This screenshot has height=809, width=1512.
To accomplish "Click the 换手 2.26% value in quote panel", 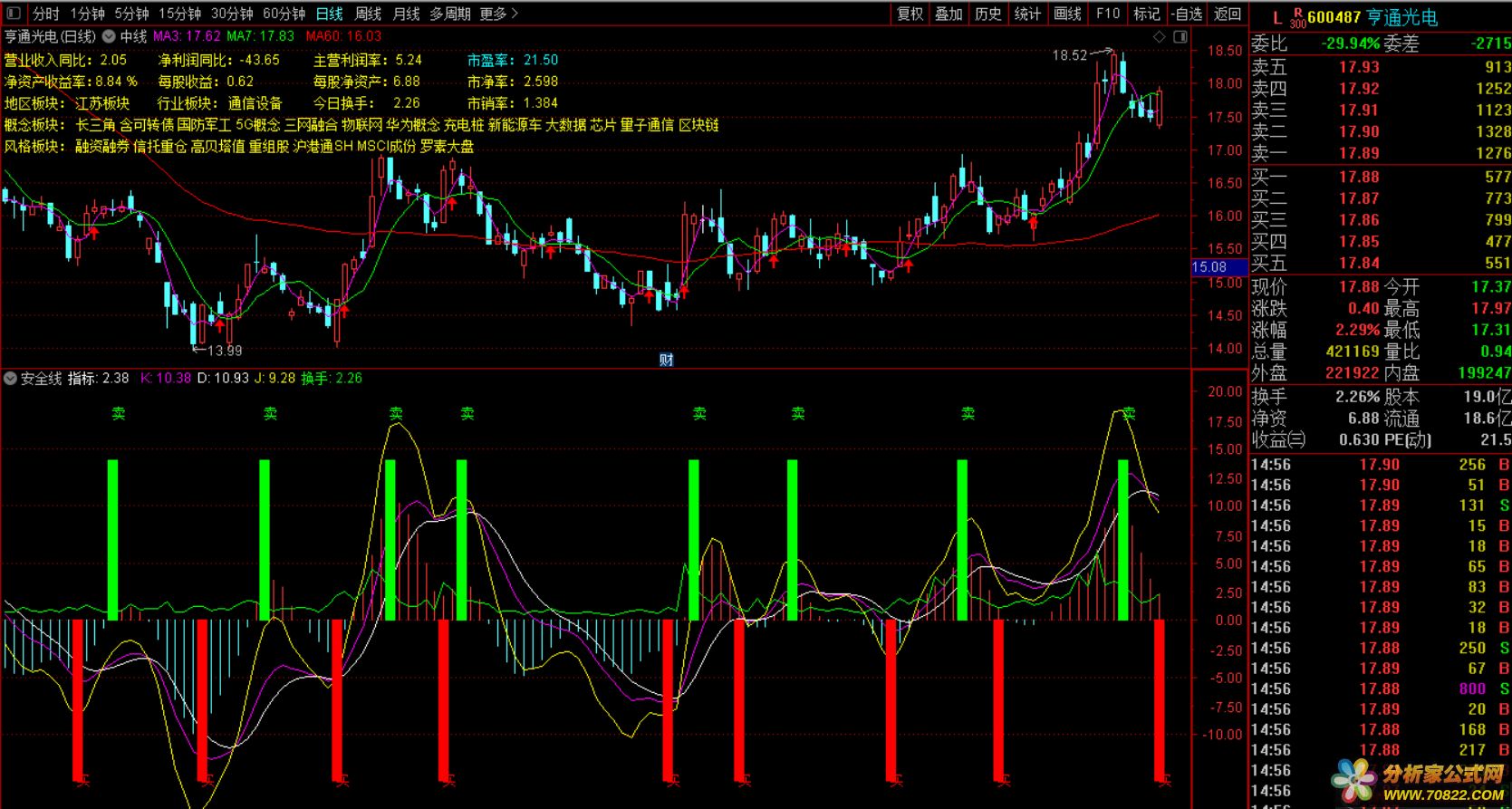I will click(x=1357, y=397).
